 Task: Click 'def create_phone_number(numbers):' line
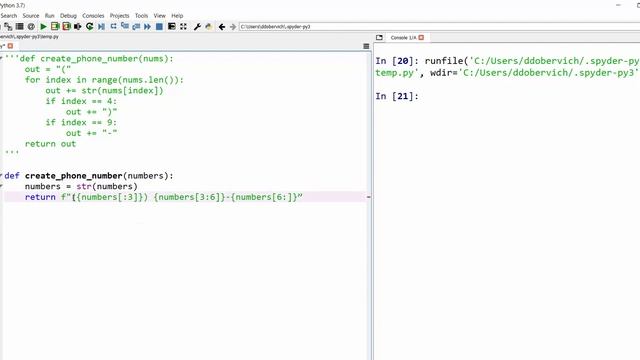pos(89,176)
